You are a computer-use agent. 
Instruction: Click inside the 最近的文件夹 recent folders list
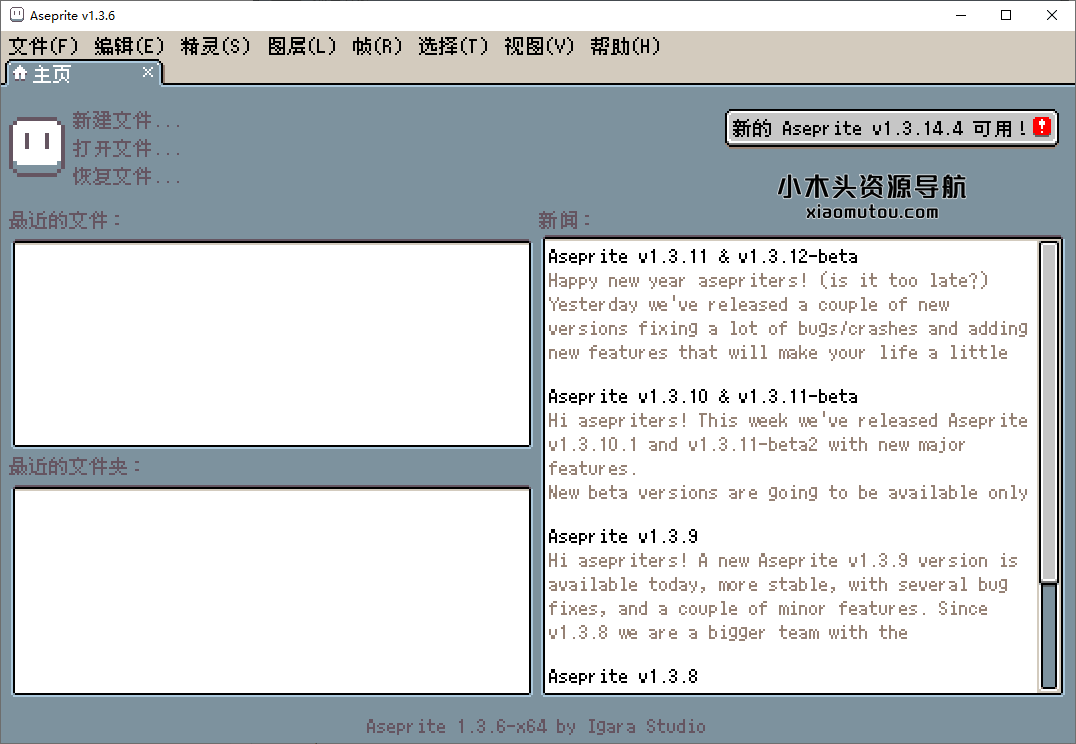click(272, 591)
